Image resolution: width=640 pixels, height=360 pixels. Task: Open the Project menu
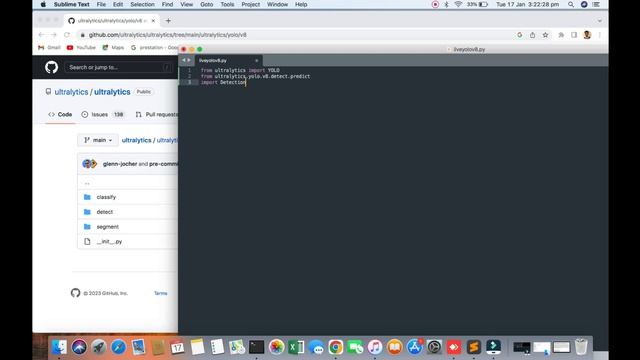pos(251,4)
